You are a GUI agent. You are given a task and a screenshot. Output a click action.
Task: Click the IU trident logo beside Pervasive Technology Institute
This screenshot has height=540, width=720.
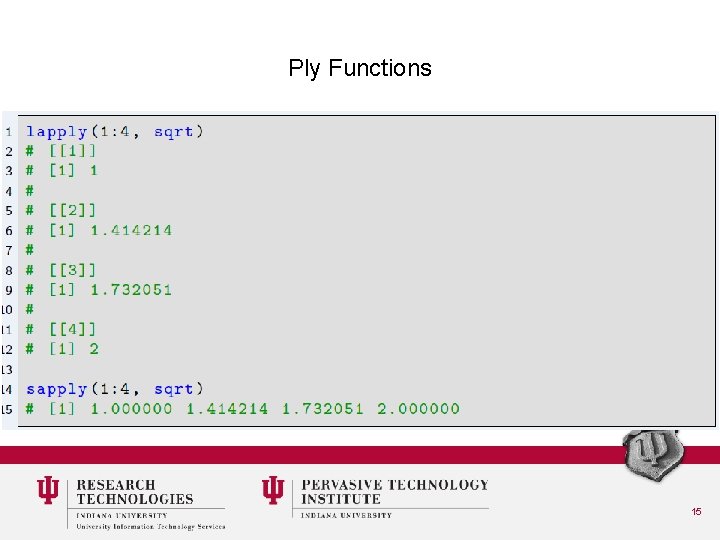[273, 490]
